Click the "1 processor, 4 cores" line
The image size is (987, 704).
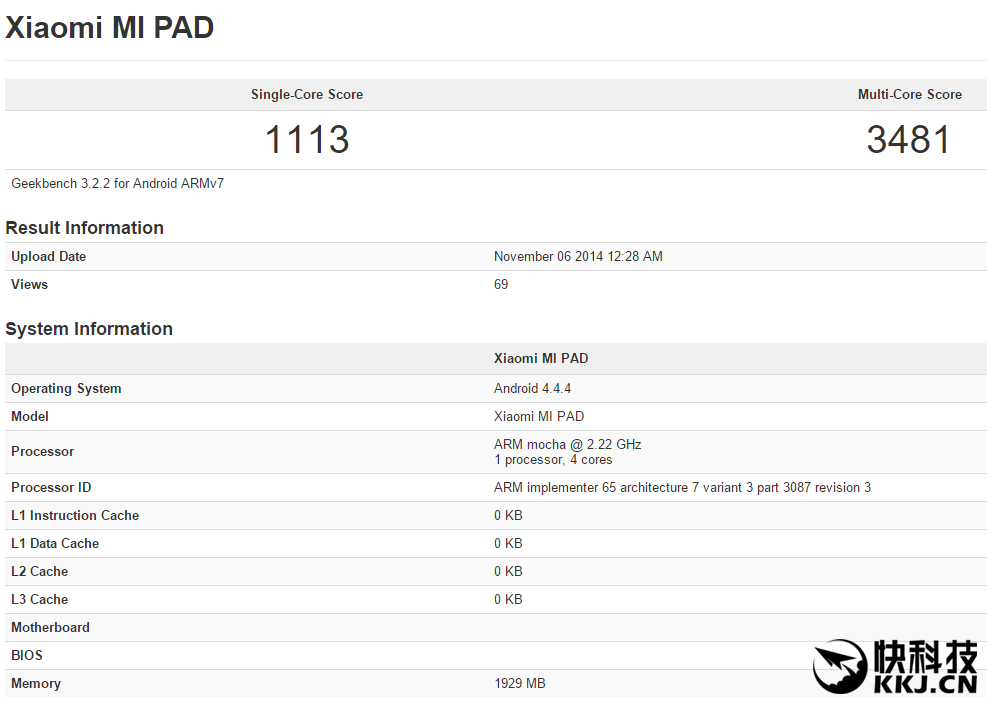coord(553,460)
